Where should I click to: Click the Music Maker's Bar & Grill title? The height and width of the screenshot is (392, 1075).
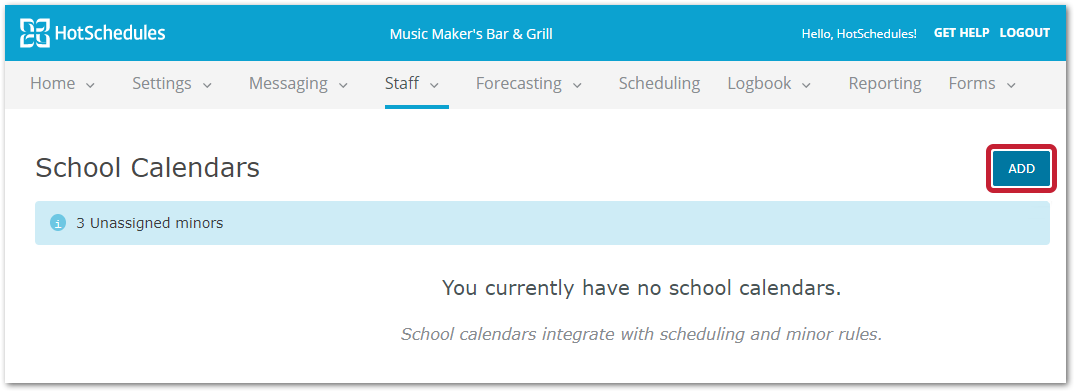(471, 34)
